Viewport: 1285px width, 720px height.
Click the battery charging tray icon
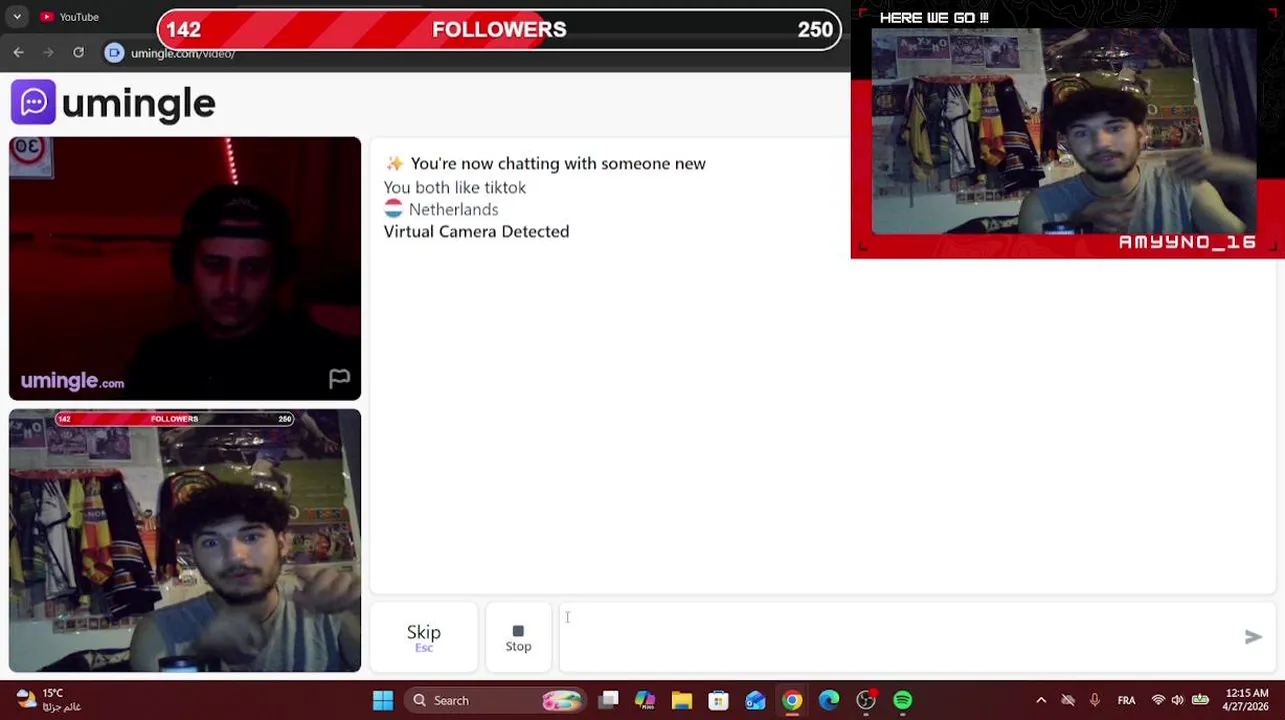click(1200, 701)
